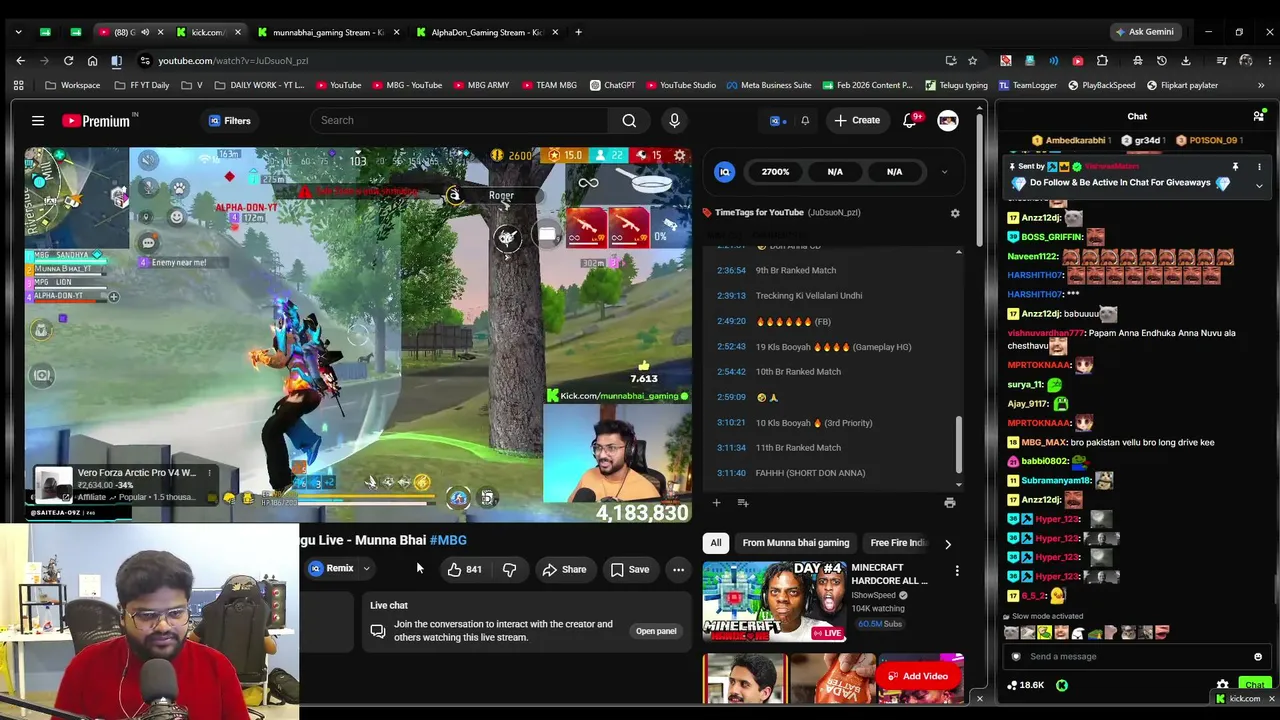Viewport: 1280px width, 720px height.
Task: Select From Munna bhai gaming chip
Action: click(796, 543)
